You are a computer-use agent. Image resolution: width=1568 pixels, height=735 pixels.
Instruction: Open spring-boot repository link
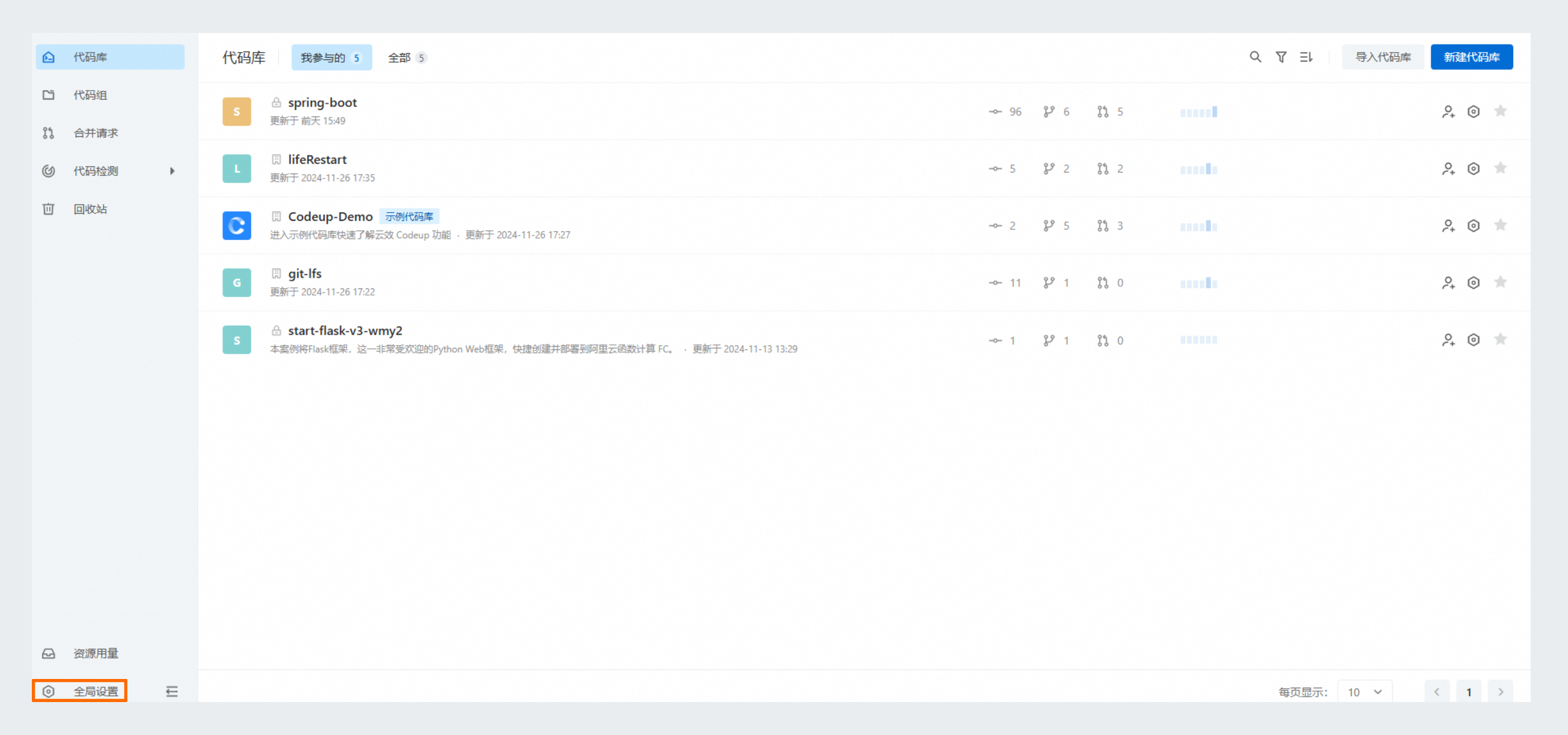(x=322, y=102)
